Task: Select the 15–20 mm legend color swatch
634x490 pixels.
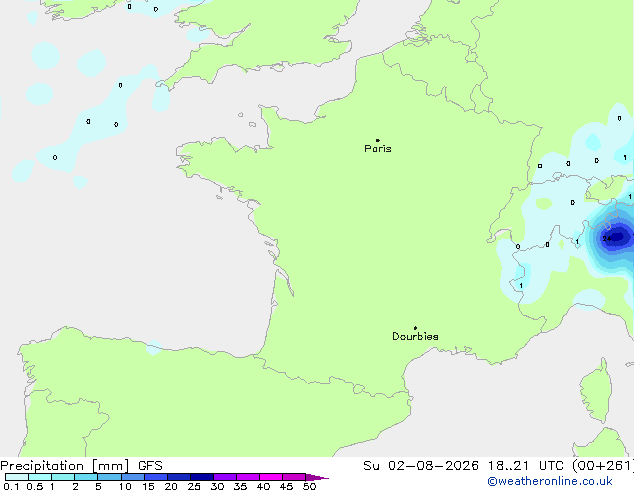Action: point(156,477)
